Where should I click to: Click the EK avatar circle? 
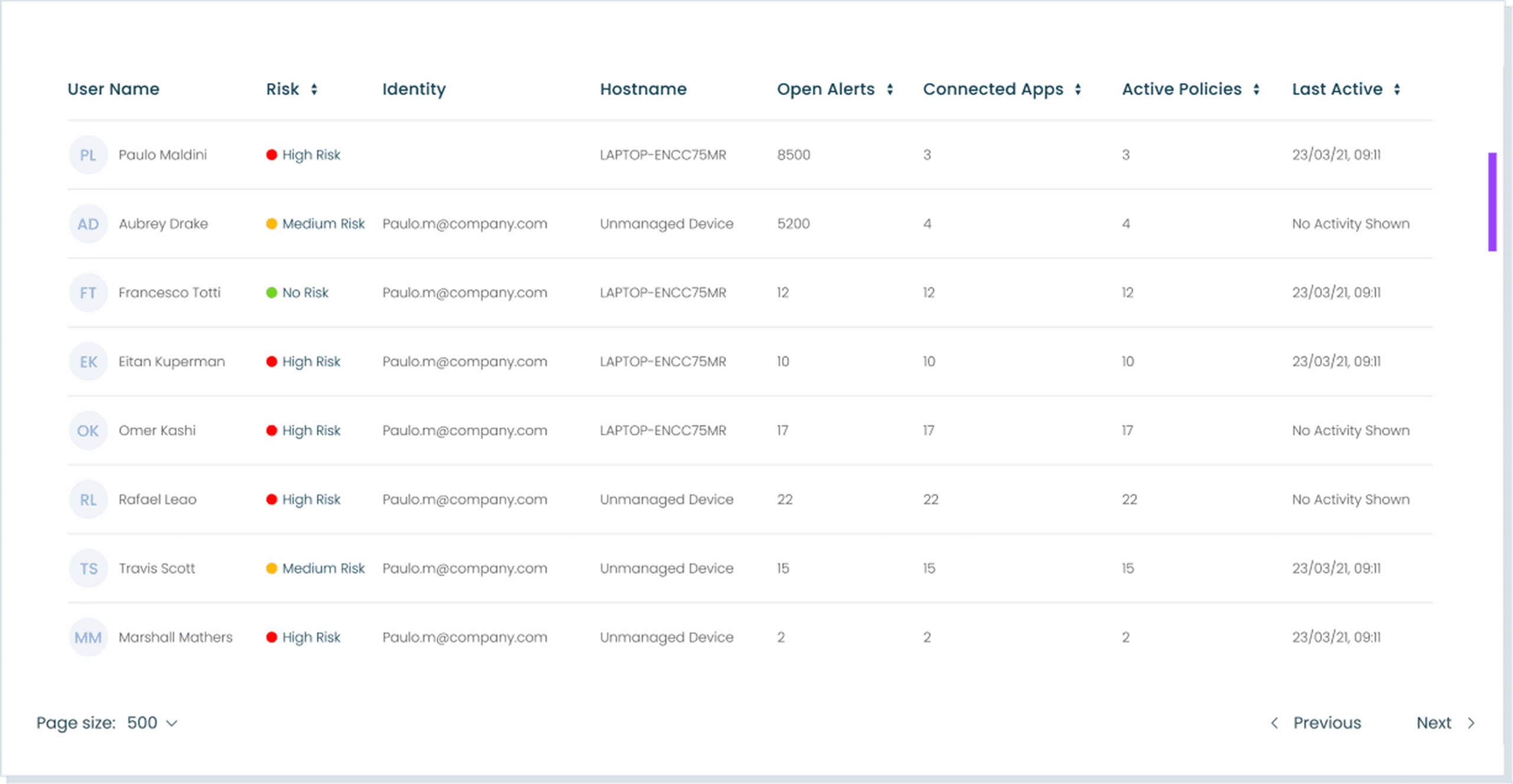point(88,362)
